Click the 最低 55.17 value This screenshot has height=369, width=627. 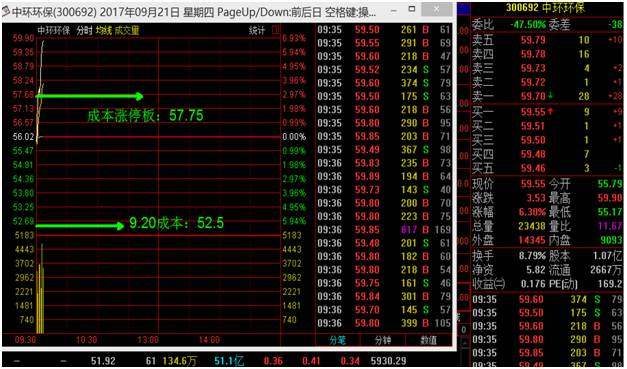tap(610, 212)
